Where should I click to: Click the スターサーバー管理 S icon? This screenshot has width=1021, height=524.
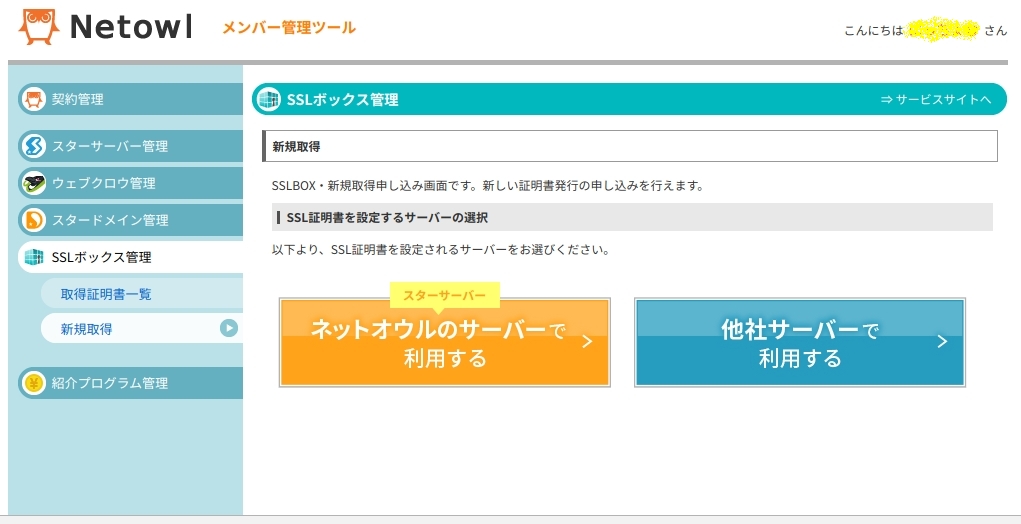pyautogui.click(x=33, y=146)
